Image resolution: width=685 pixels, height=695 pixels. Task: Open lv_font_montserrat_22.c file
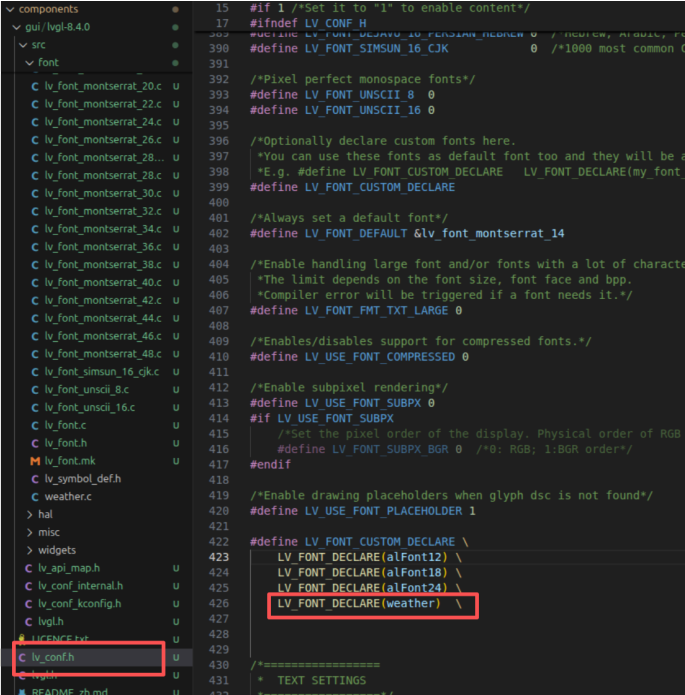point(103,104)
